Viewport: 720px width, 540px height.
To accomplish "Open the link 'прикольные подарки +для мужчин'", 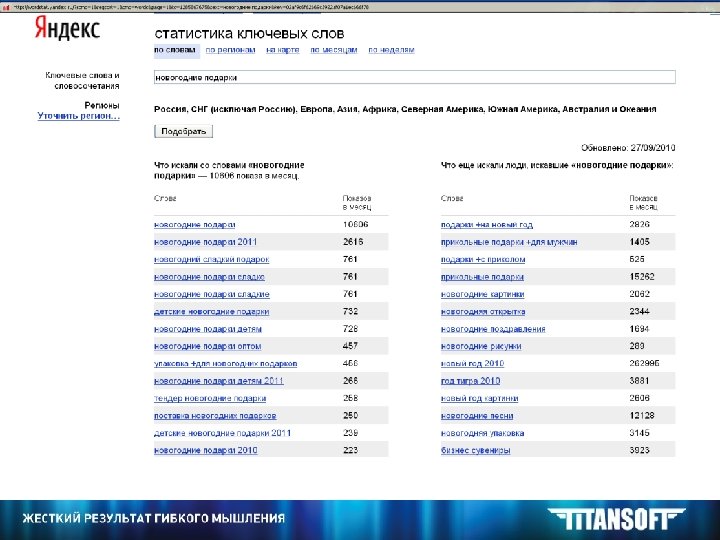I will 509,242.
